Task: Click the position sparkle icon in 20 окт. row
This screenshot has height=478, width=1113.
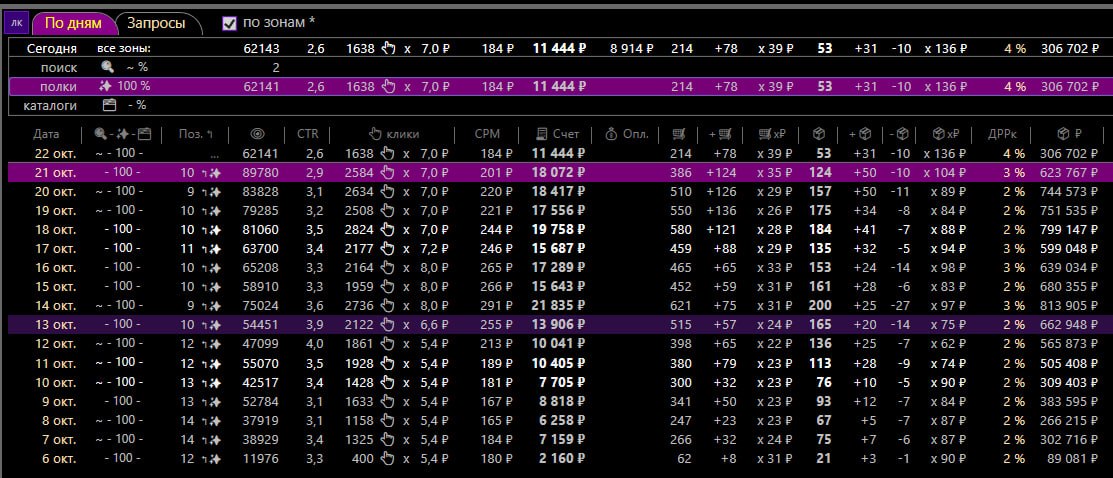Action: pyautogui.click(x=213, y=192)
